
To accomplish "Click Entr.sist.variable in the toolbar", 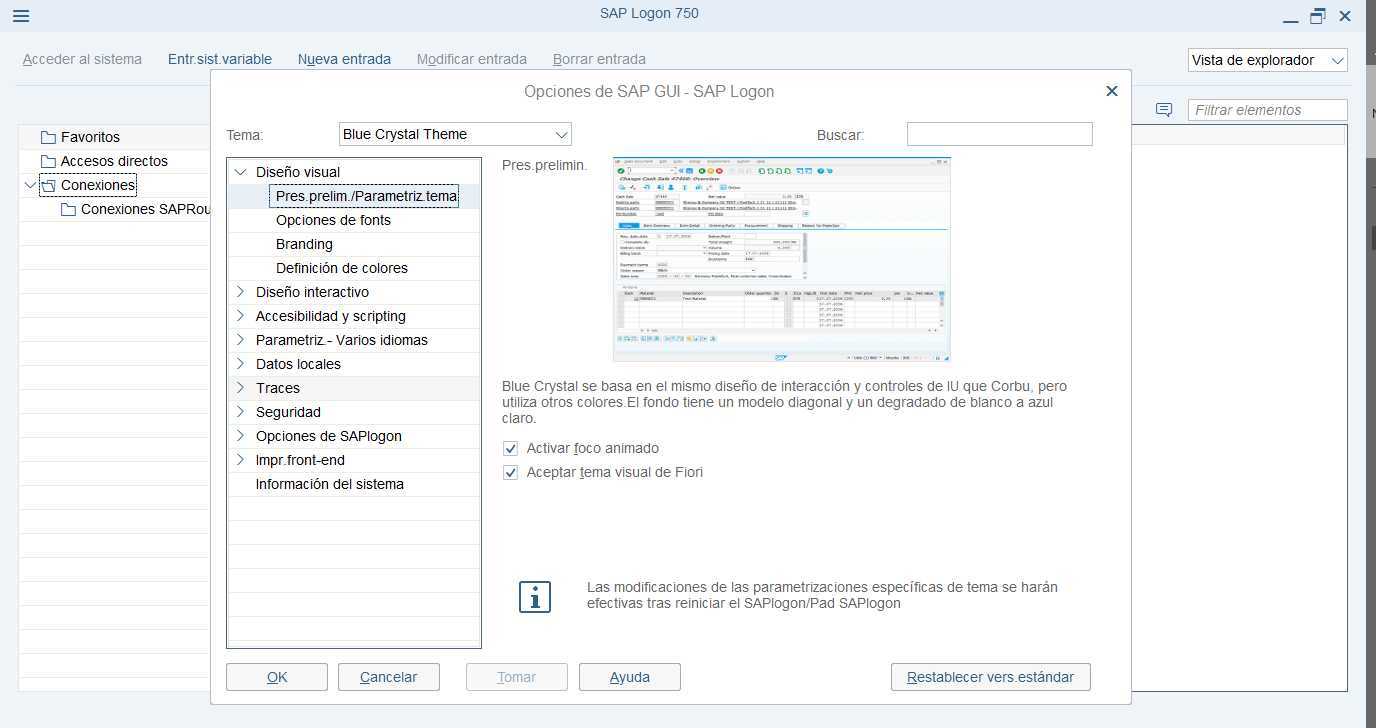I will pyautogui.click(x=220, y=59).
